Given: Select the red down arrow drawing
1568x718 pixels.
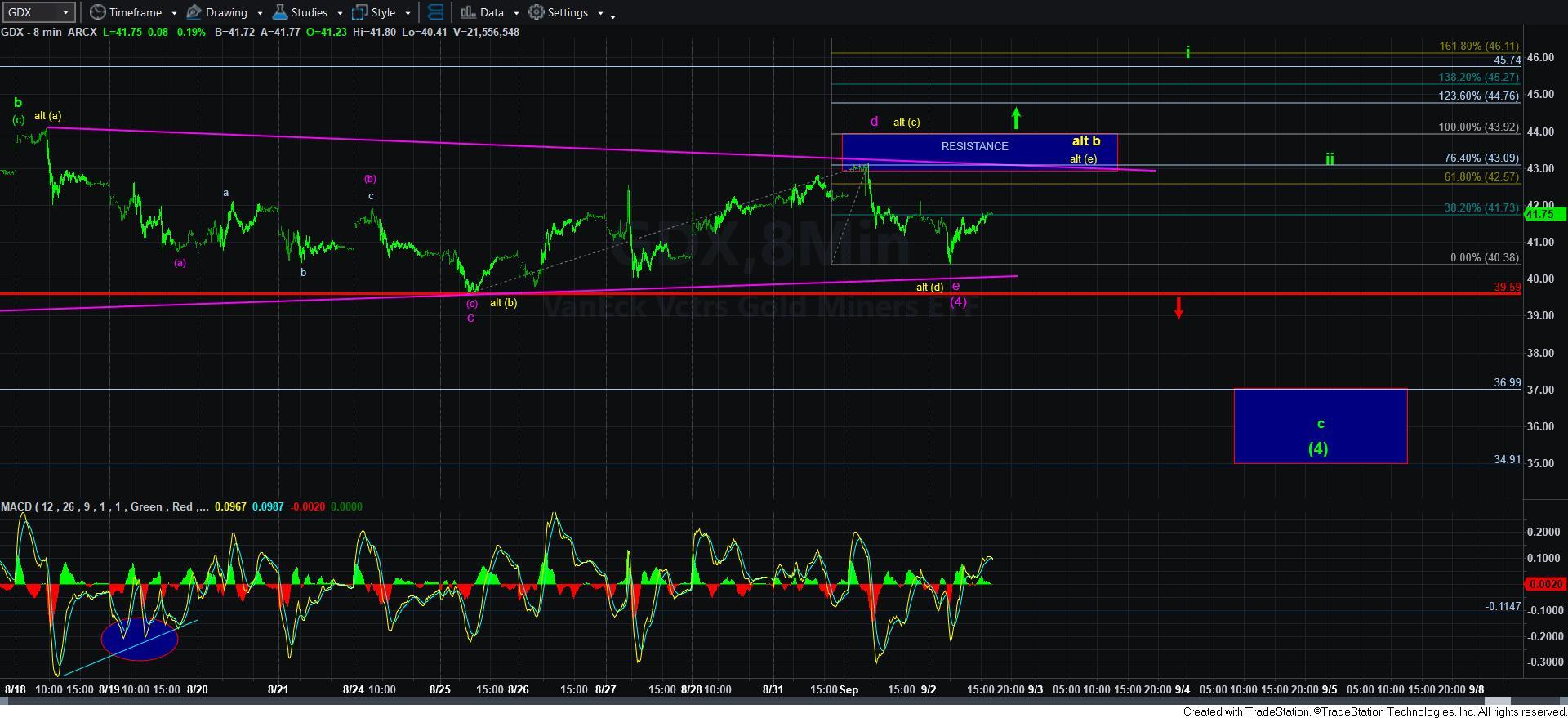Looking at the screenshot, I should 1178,308.
